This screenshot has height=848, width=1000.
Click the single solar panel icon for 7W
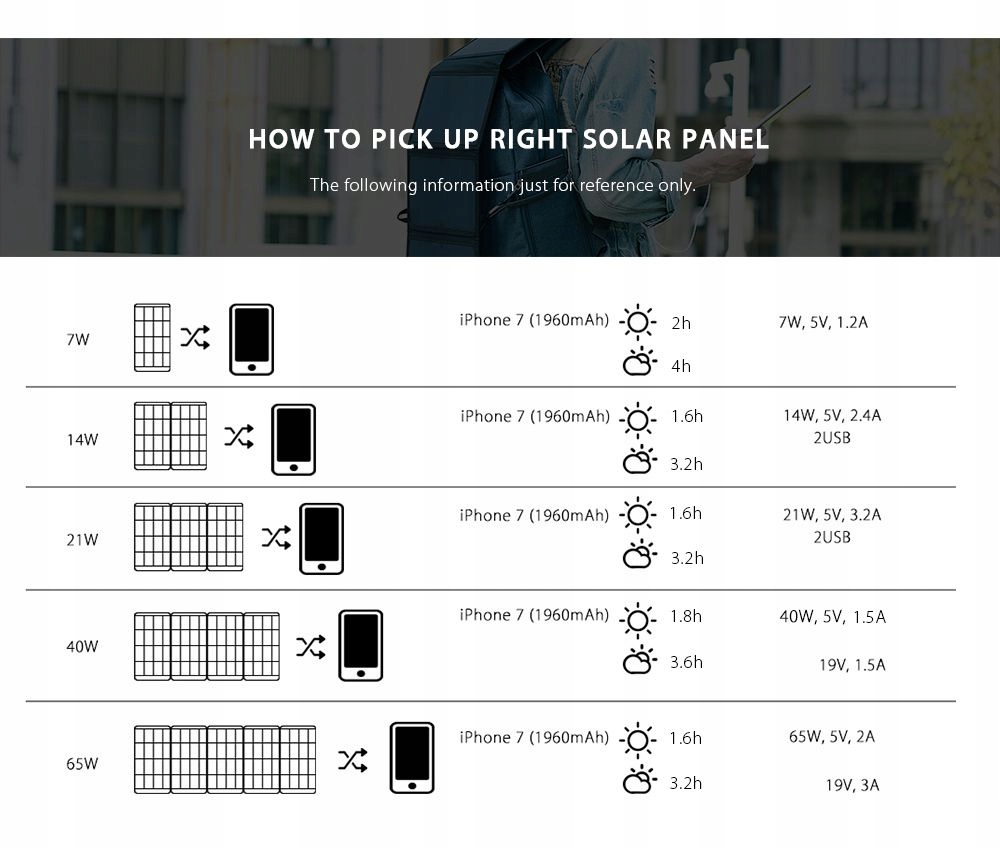(152, 338)
